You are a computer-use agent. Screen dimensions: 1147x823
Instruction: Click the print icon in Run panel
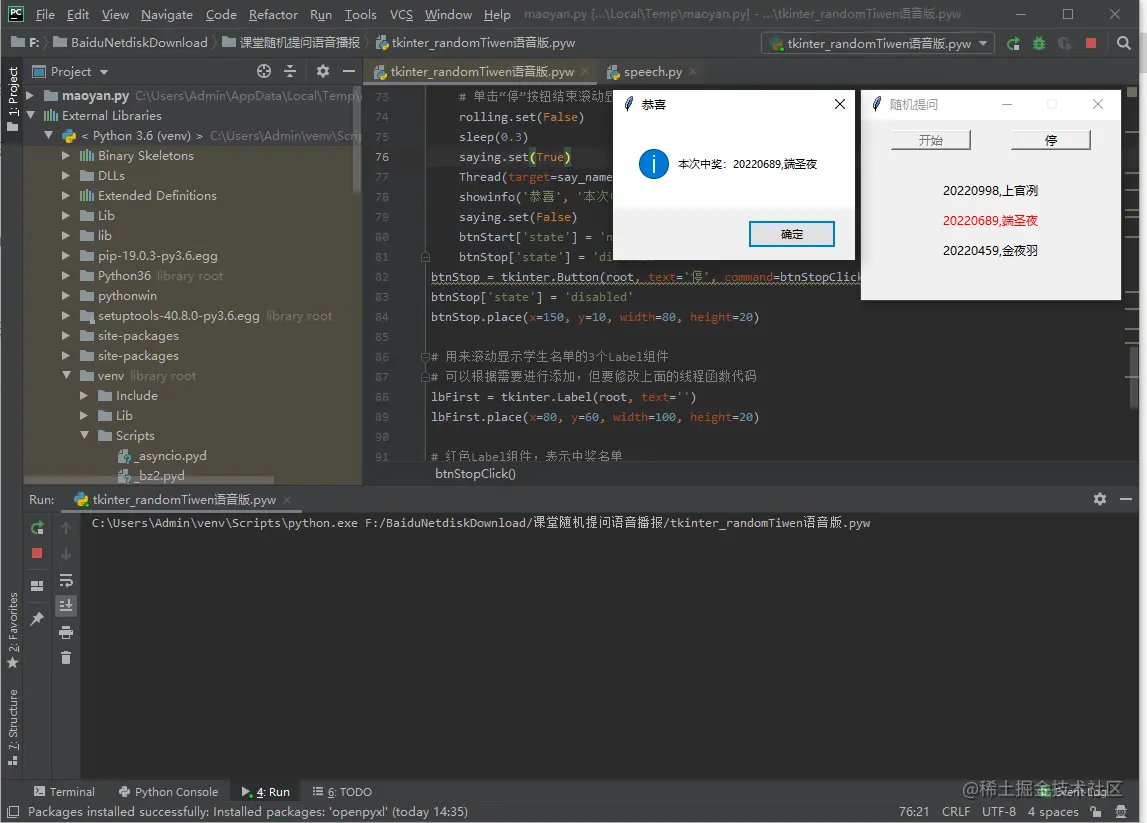pyautogui.click(x=66, y=632)
